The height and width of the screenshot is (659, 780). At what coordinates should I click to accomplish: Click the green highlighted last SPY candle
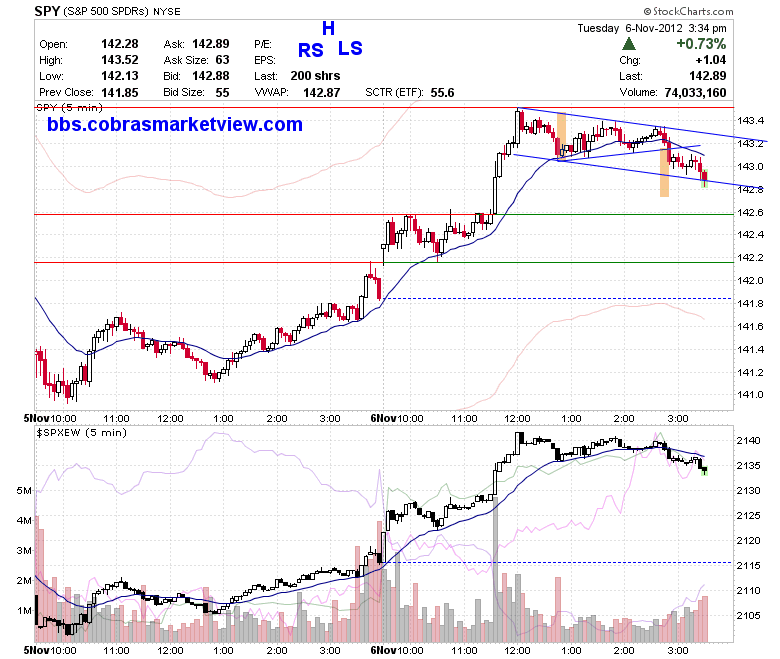704,179
